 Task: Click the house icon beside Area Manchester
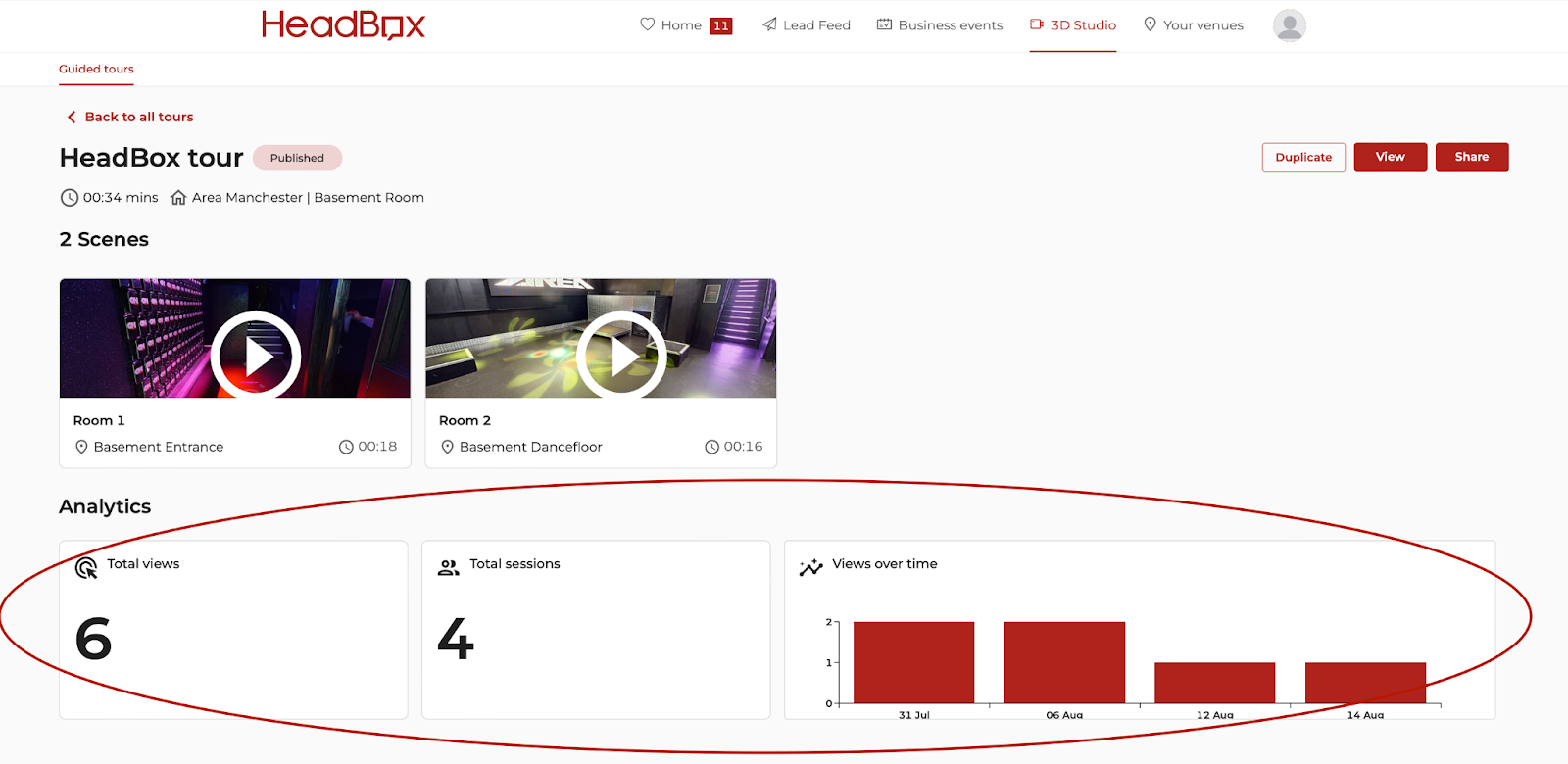click(x=178, y=198)
